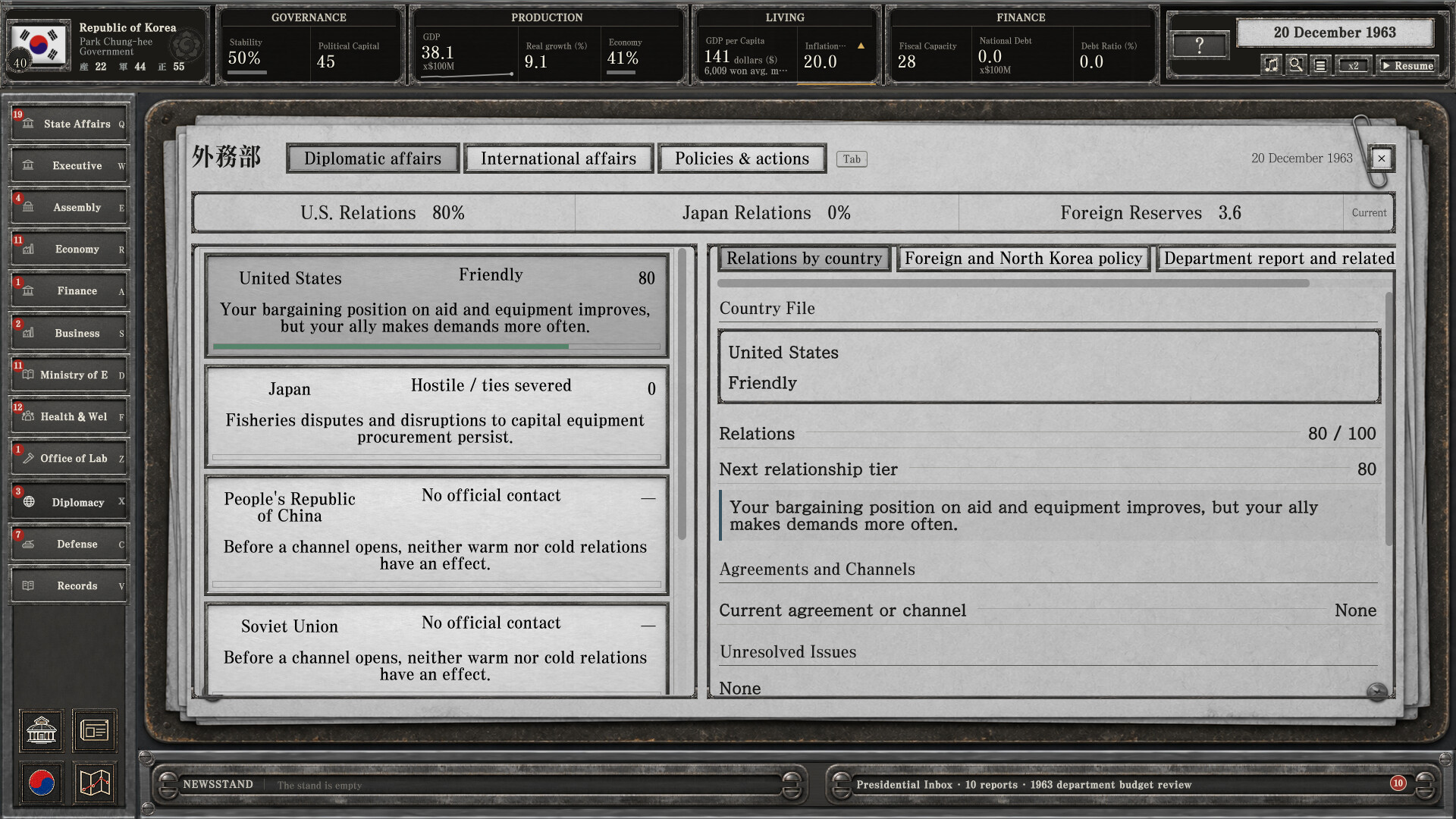Open the map chart icon
Image resolution: width=1456 pixels, height=819 pixels.
tap(94, 783)
